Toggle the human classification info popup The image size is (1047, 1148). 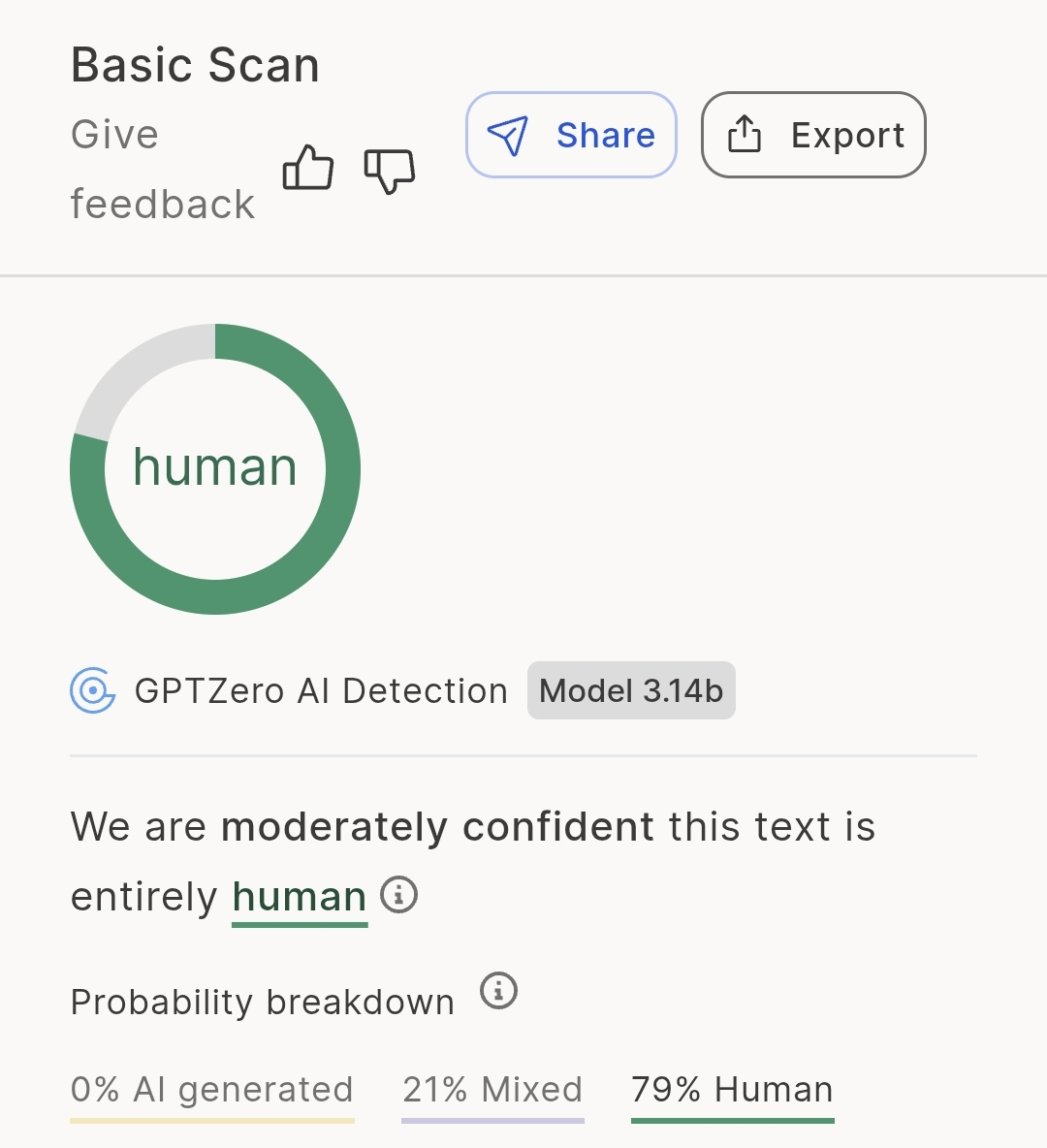(x=398, y=896)
